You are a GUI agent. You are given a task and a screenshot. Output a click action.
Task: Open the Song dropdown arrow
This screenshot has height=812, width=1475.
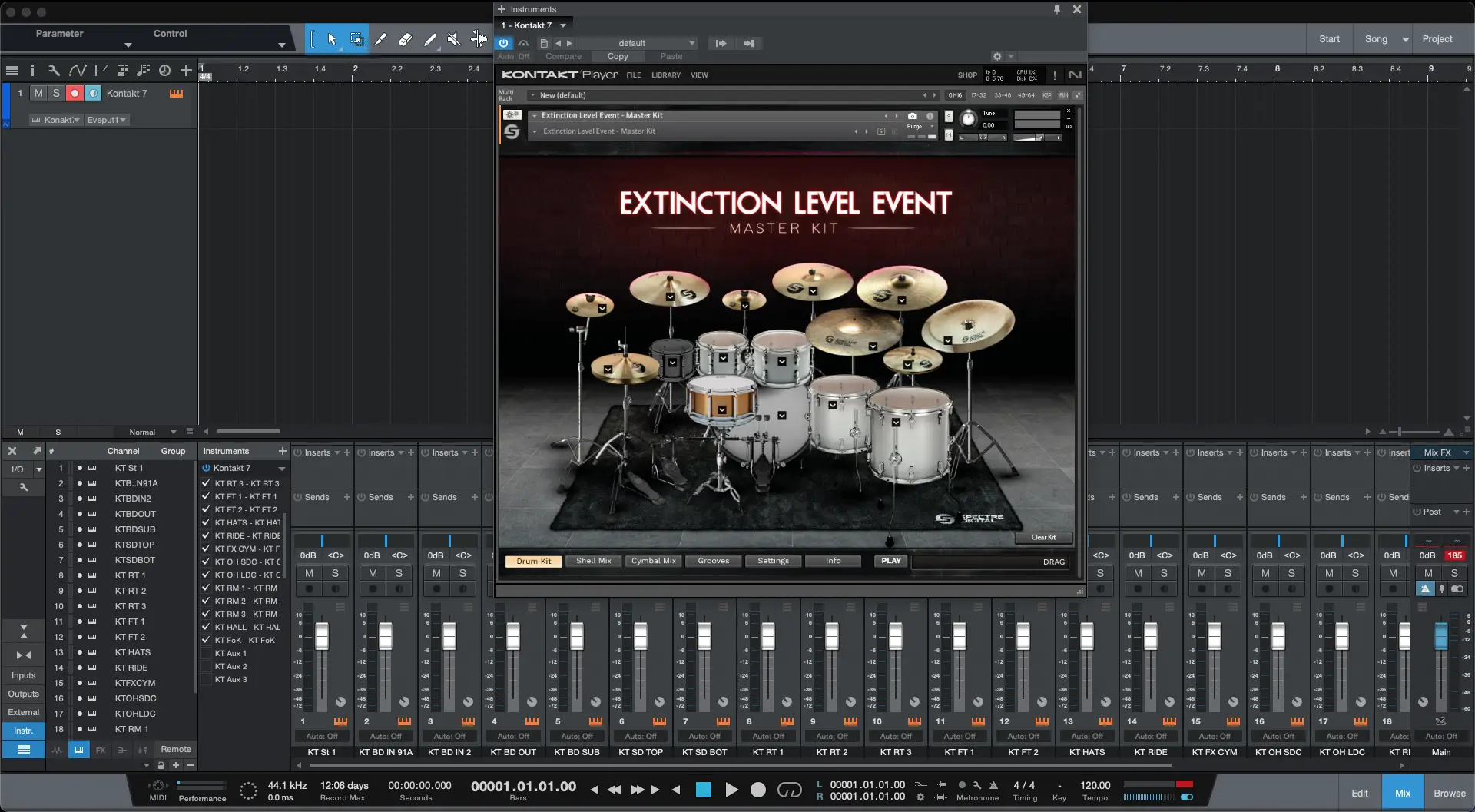[1405, 39]
